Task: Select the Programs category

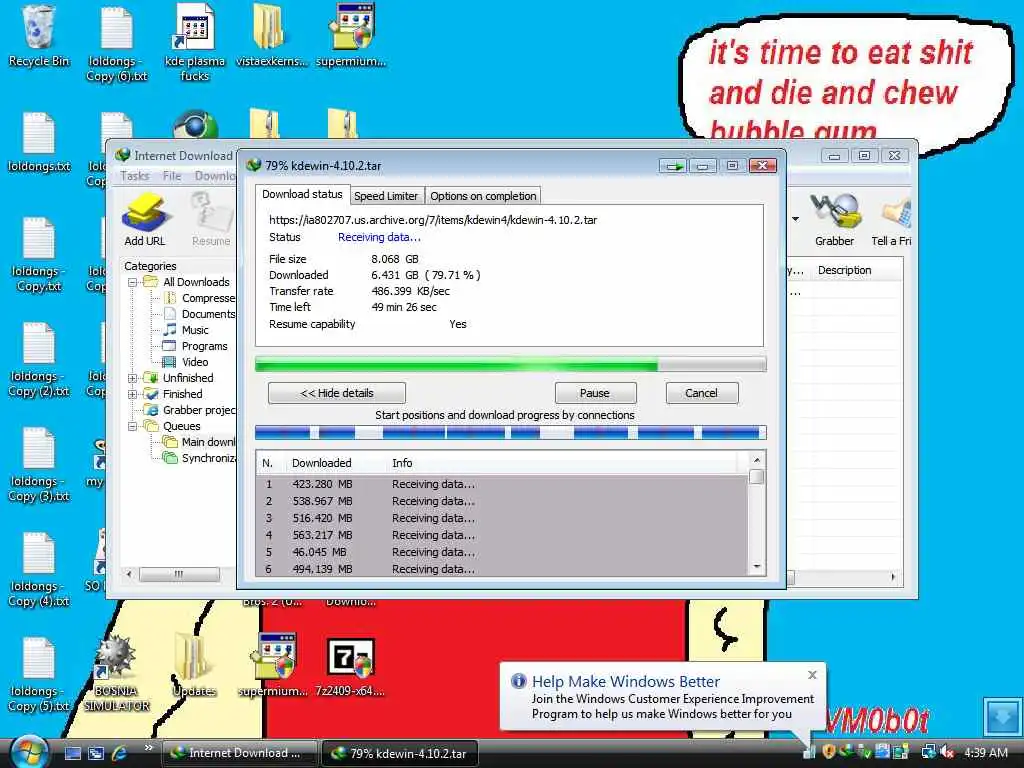Action: tap(195, 346)
